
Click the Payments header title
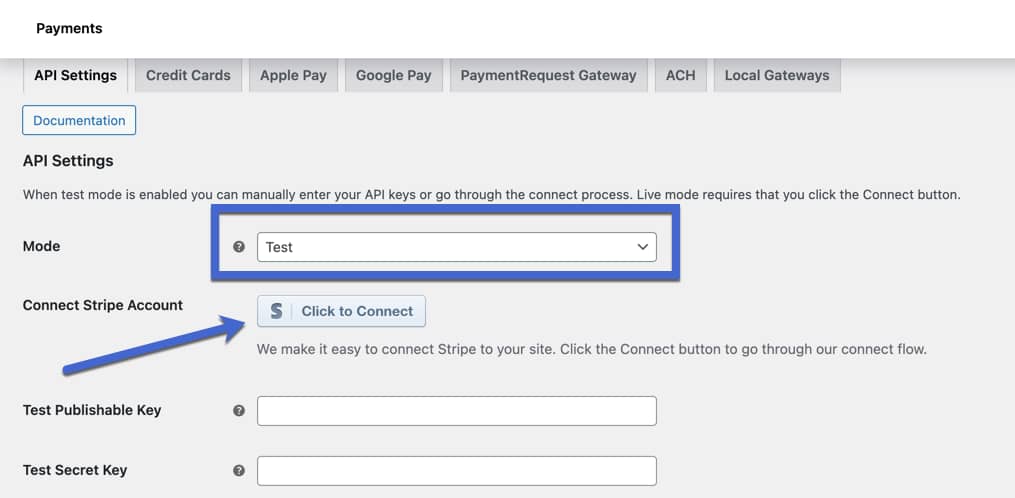coord(69,28)
